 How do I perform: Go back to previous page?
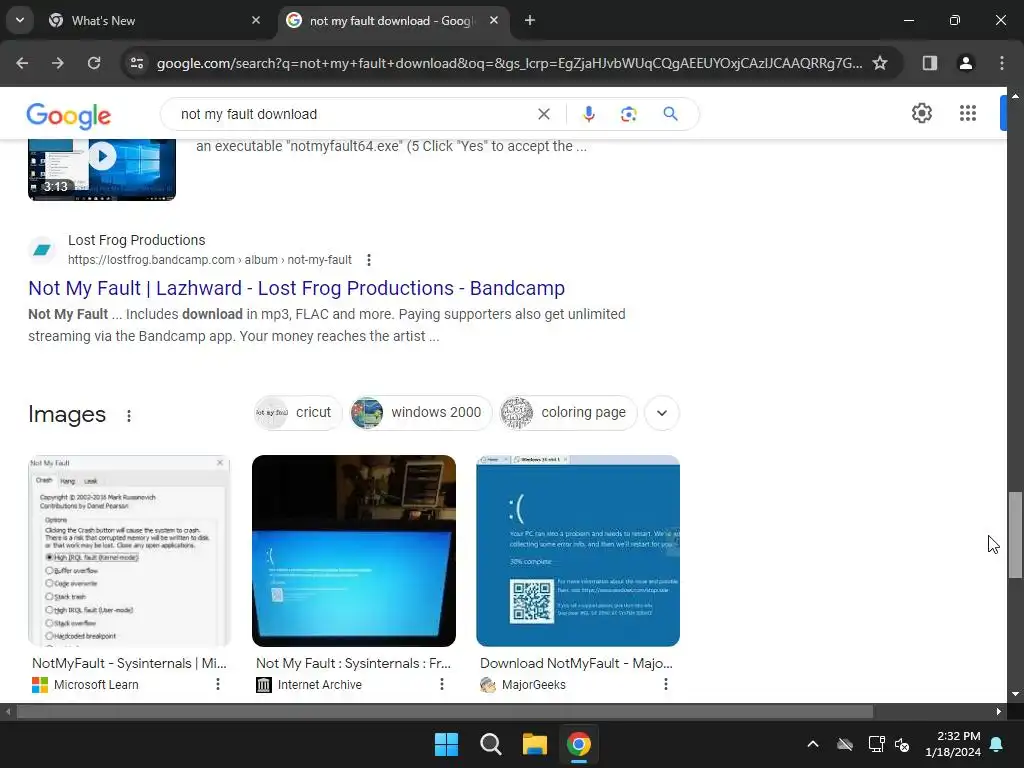click(22, 63)
